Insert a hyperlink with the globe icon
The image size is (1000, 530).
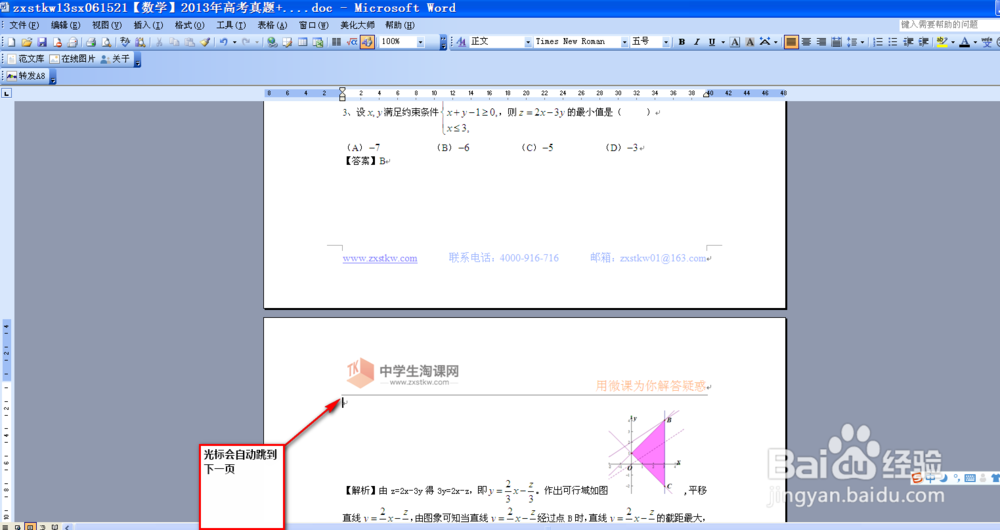pos(272,42)
